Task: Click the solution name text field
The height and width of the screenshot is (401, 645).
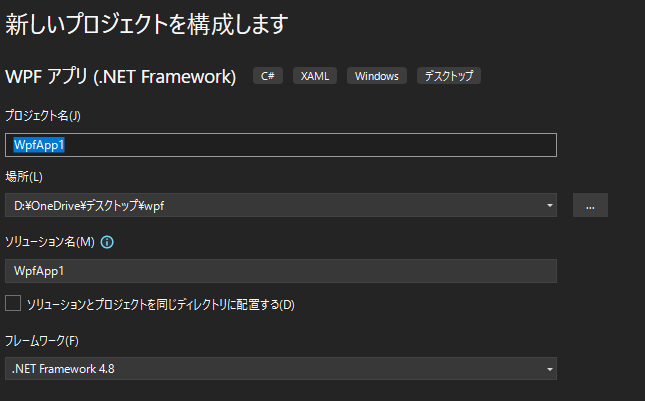Action: 281,271
